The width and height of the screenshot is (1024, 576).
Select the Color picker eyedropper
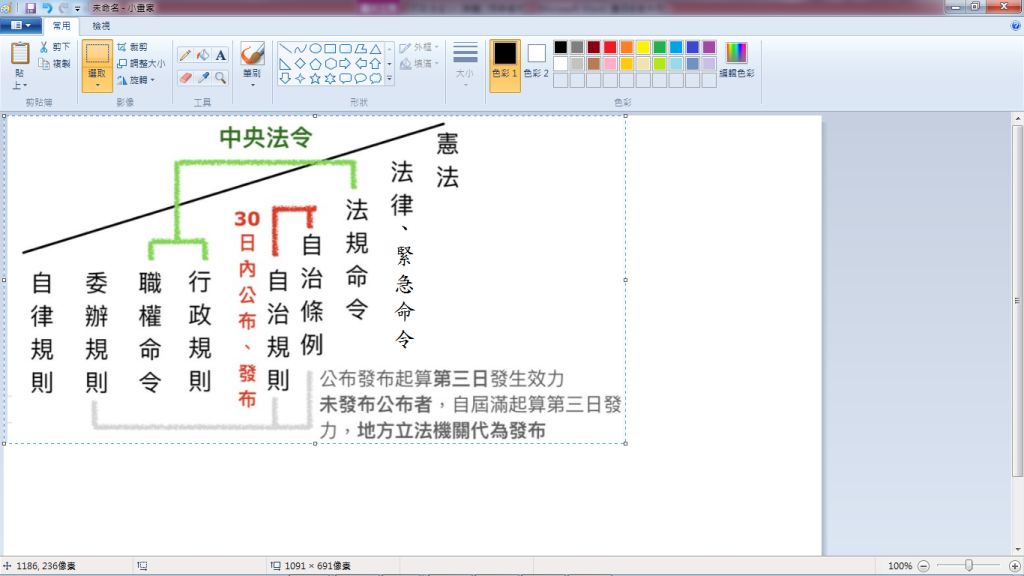(203, 77)
